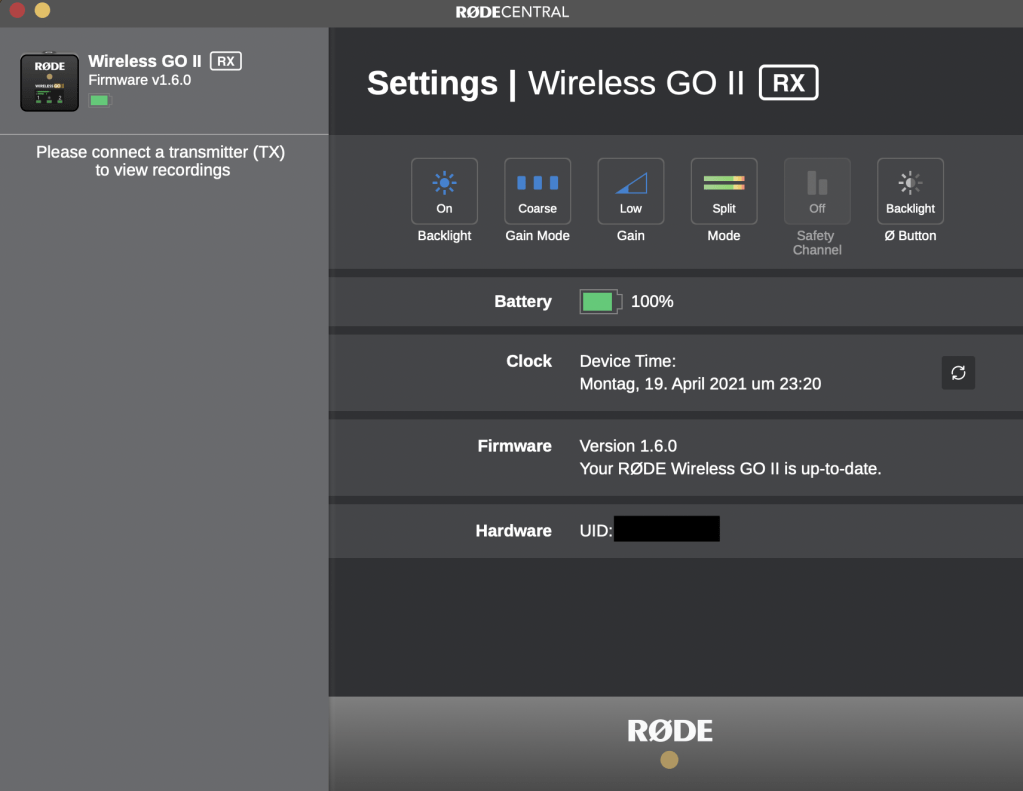The width and height of the screenshot is (1023, 791).
Task: Click the RØDE logo in the footer
Action: point(670,731)
